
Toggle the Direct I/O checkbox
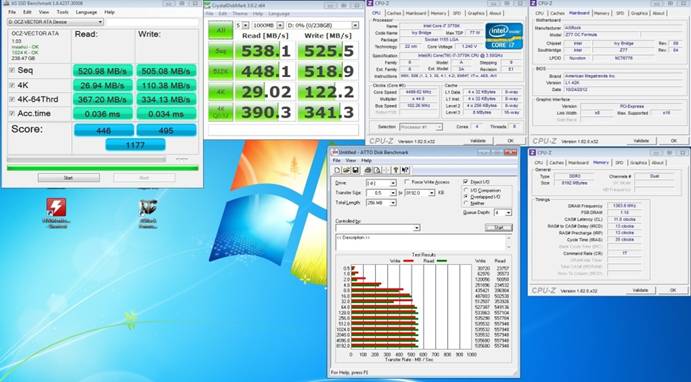click(466, 182)
